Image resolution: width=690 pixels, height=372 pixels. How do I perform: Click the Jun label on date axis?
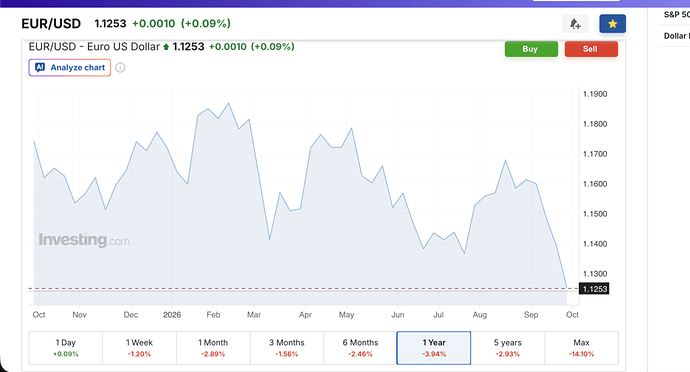pyautogui.click(x=398, y=315)
